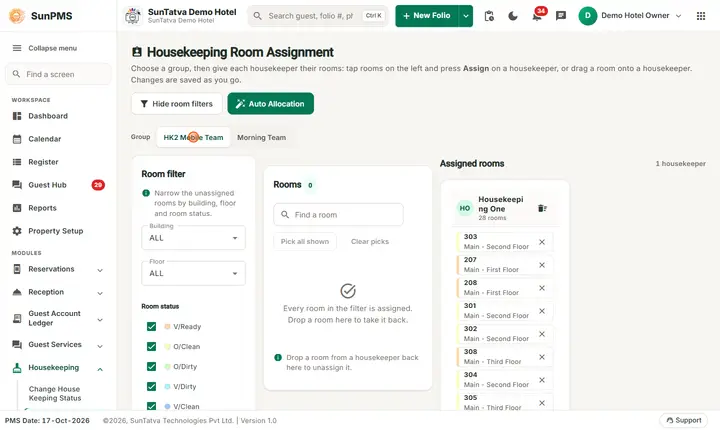Click Pick all shown button
The image size is (720, 430).
pyautogui.click(x=305, y=242)
